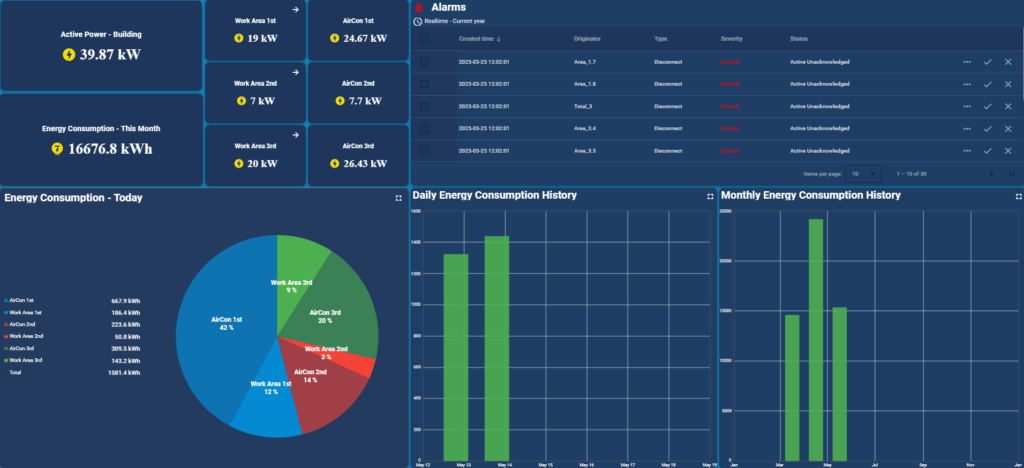1024x468 pixels.
Task: Check the Area_3.4 alarm row checkbox
Action: (425, 128)
